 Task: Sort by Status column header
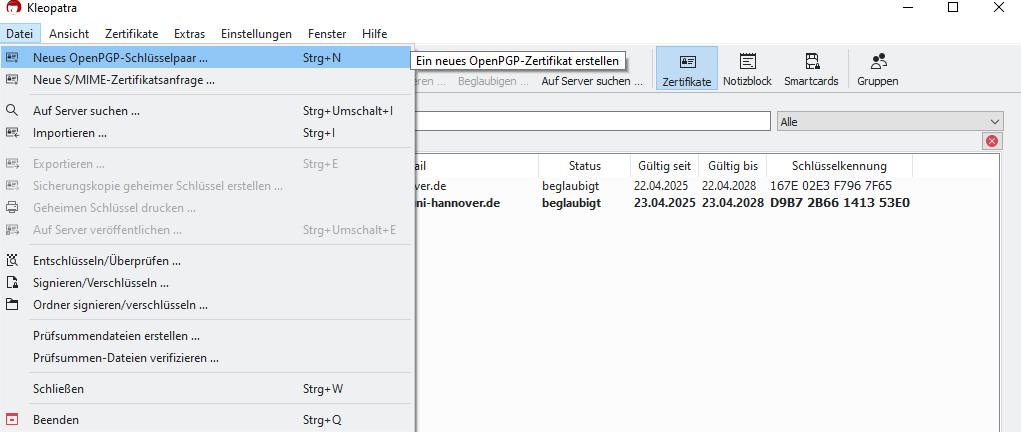(x=585, y=166)
